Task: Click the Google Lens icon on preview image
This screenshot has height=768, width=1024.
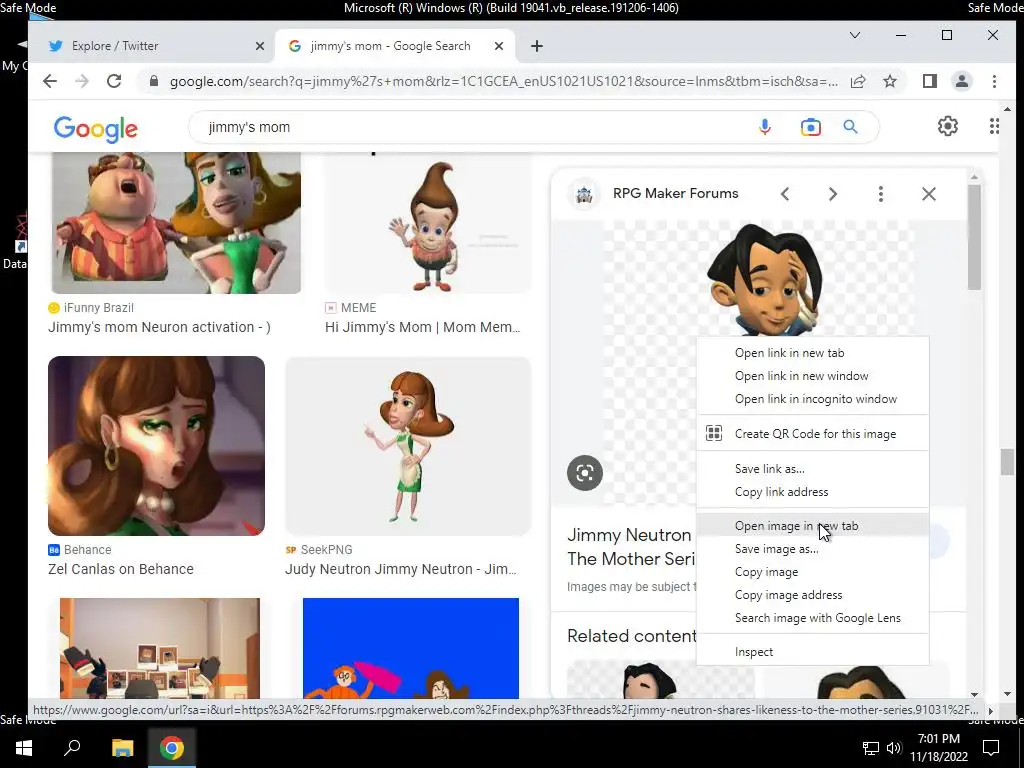Action: 585,473
